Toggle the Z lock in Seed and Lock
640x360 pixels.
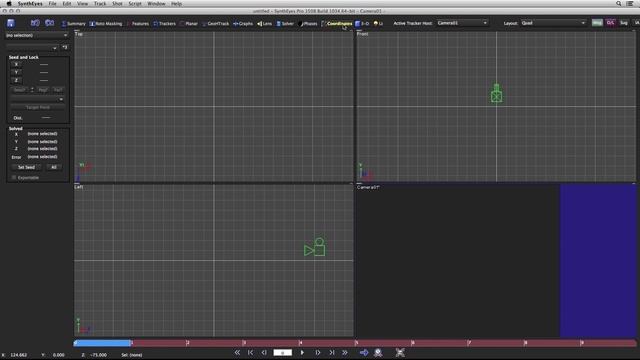pos(16,80)
